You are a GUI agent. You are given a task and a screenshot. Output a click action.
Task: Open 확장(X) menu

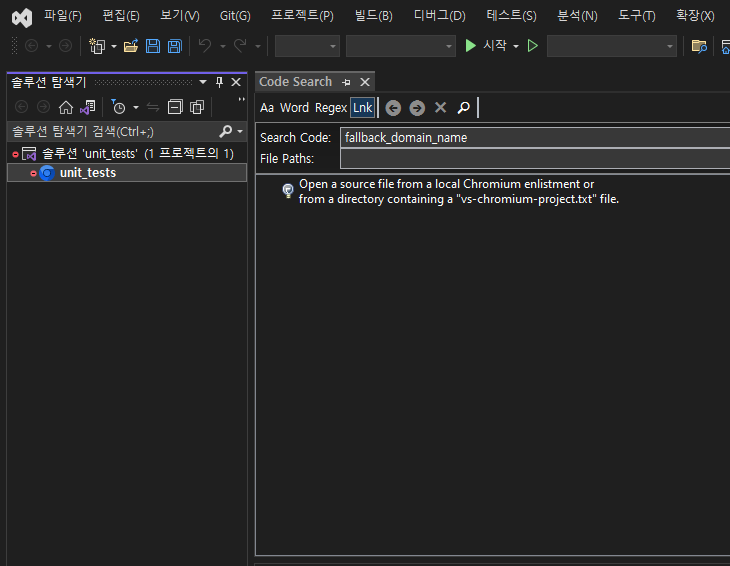(695, 16)
